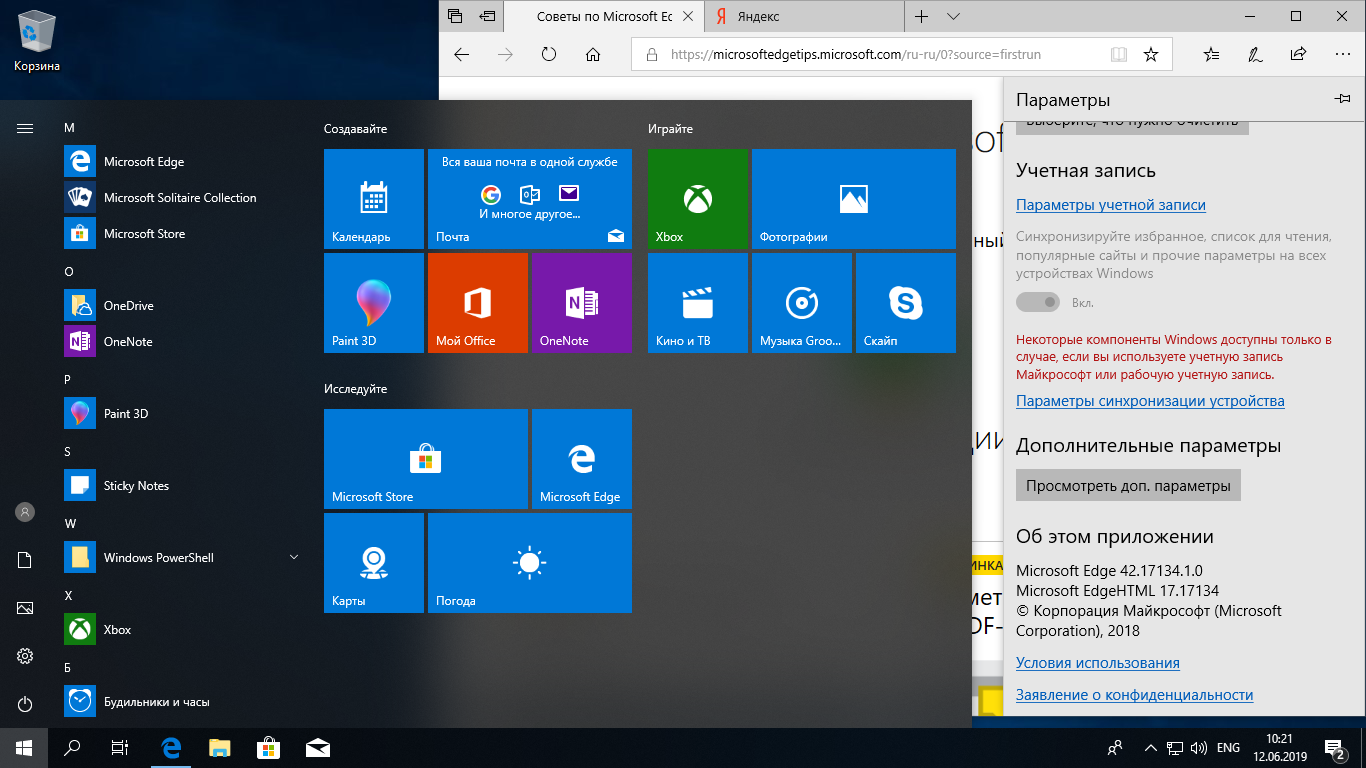Open Documents from Start sidebar
The width and height of the screenshot is (1366, 768).
[x=25, y=560]
